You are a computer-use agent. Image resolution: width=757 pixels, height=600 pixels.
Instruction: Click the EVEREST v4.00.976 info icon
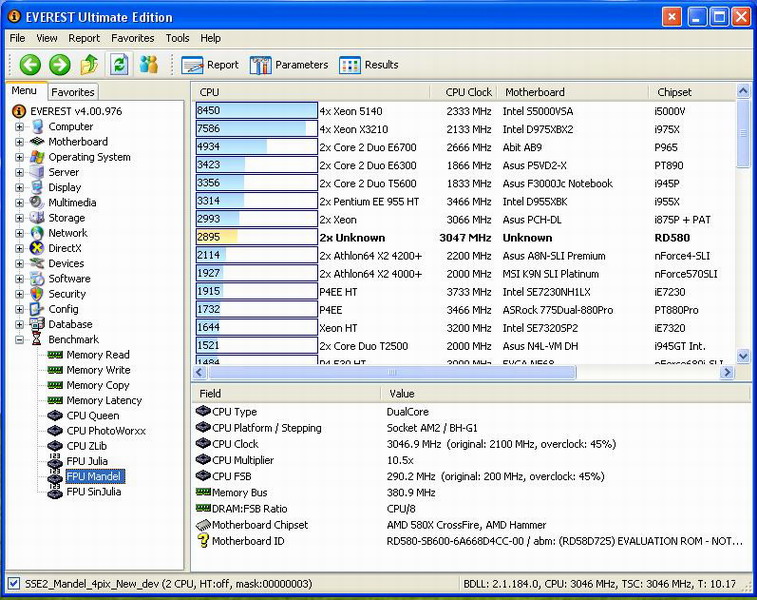pyautogui.click(x=18, y=111)
